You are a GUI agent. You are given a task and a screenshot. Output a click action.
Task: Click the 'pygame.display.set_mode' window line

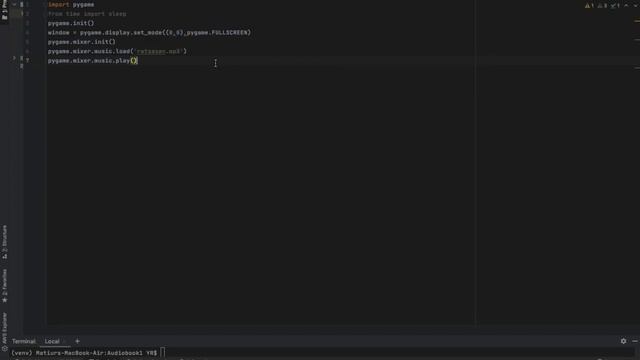click(x=149, y=33)
